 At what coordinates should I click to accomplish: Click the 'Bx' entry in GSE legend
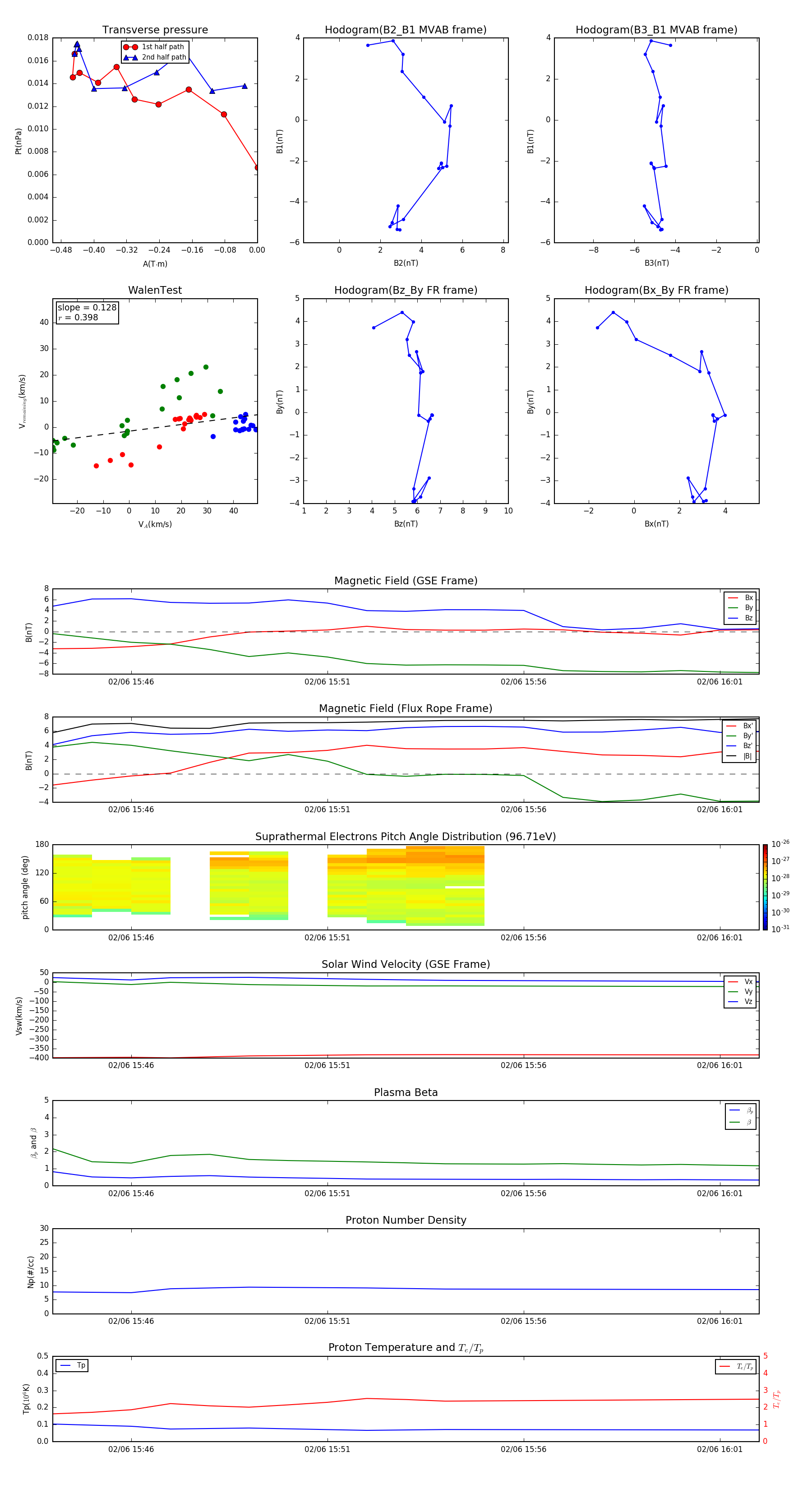pyautogui.click(x=740, y=598)
